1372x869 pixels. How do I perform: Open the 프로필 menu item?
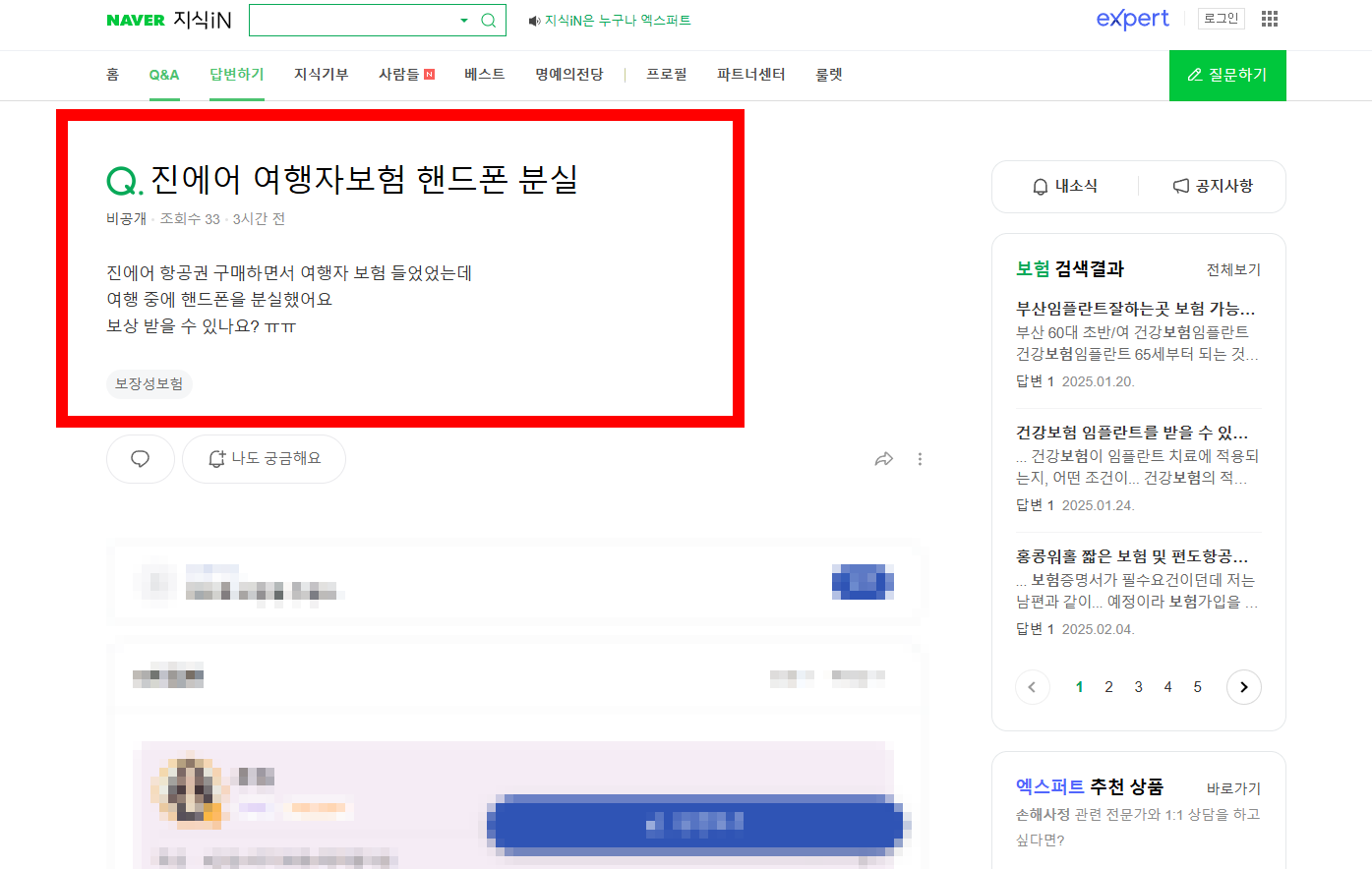click(667, 75)
